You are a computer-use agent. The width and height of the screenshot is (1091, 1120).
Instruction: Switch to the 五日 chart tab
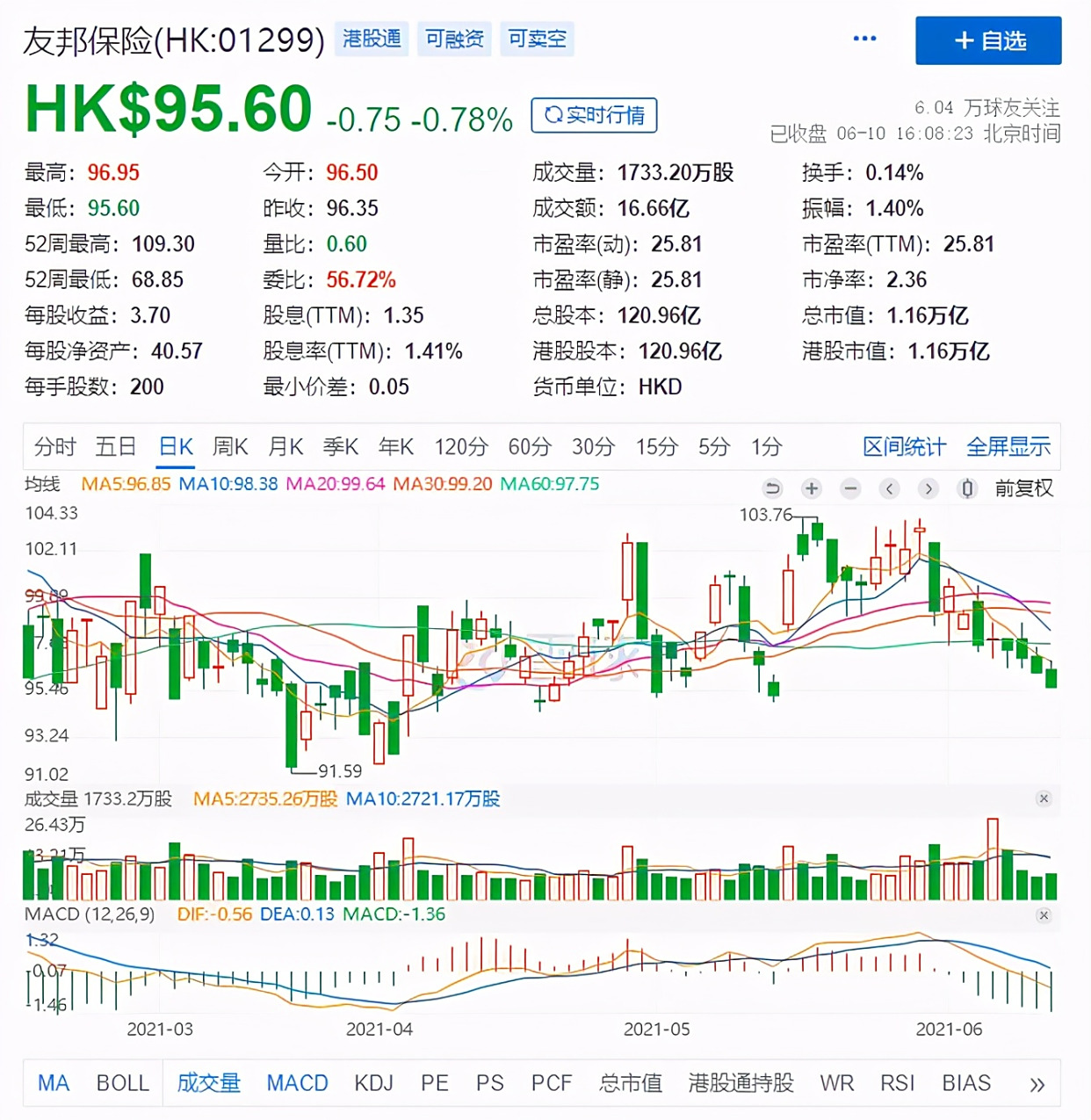pos(116,447)
